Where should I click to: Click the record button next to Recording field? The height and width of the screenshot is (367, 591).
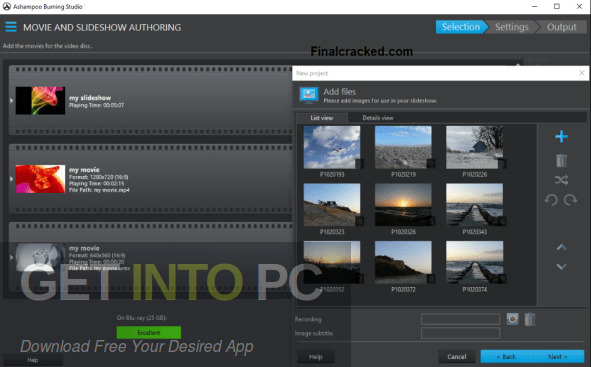point(512,319)
